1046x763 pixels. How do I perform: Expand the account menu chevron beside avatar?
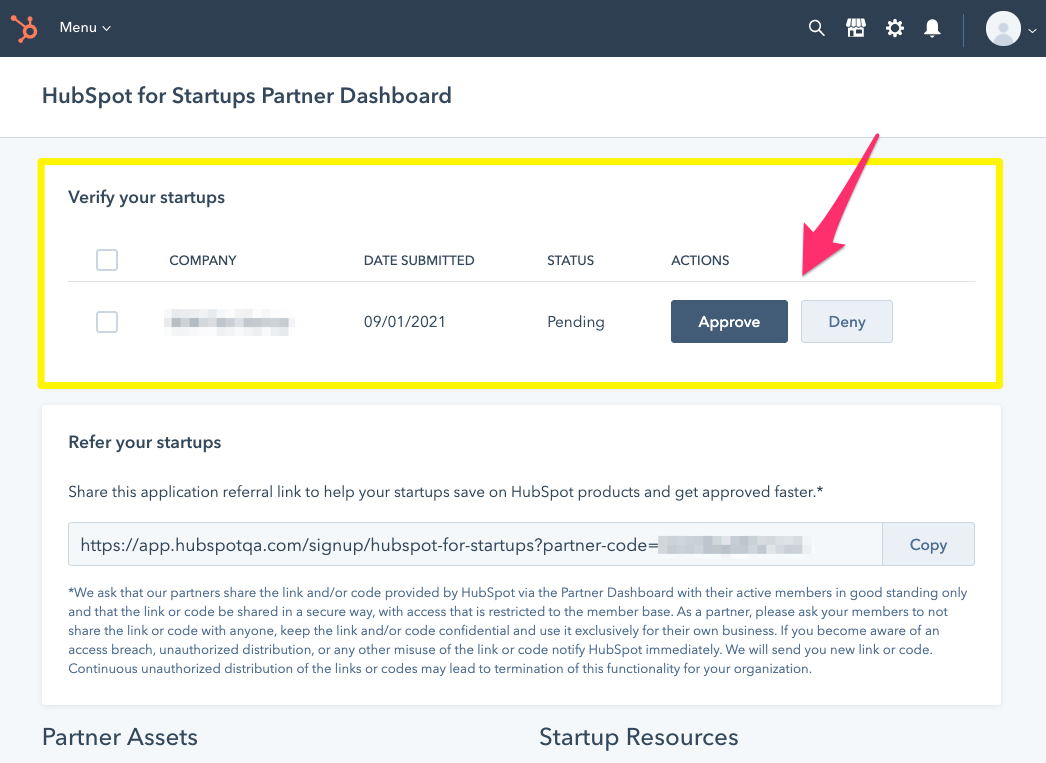coord(1032,30)
